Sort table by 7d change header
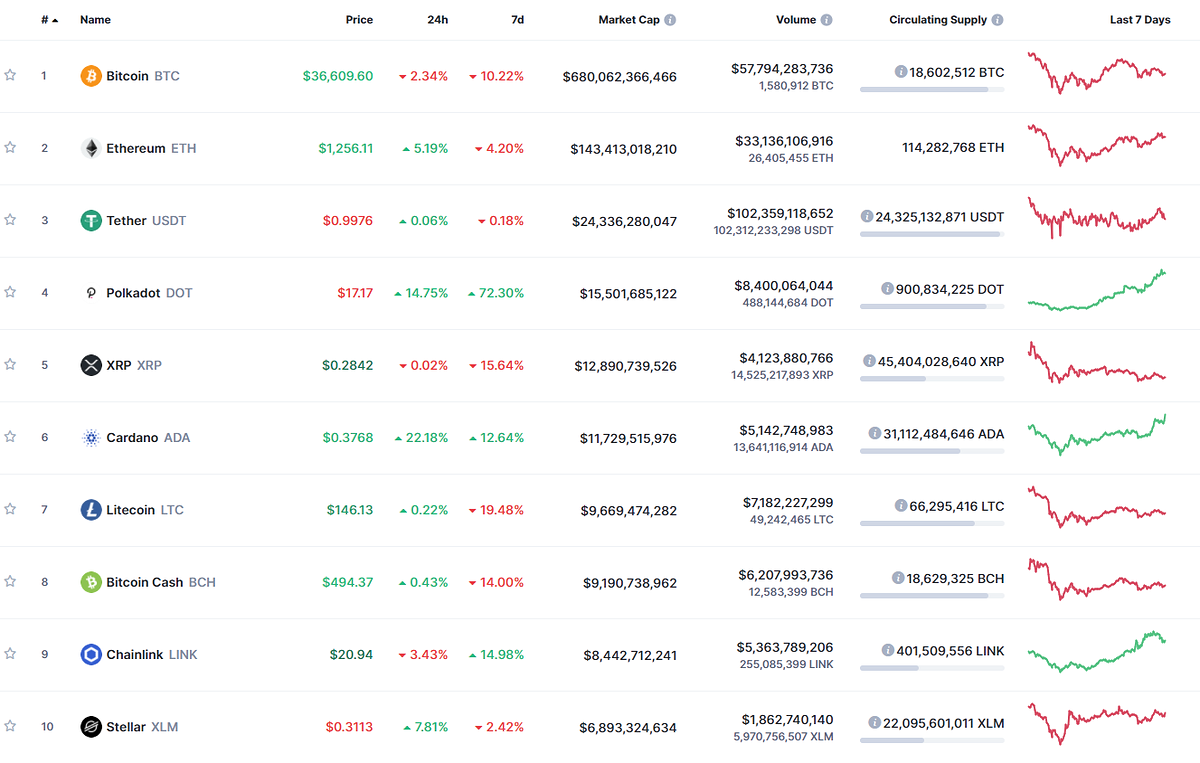Image resolution: width=1200 pixels, height=763 pixels. [x=517, y=20]
